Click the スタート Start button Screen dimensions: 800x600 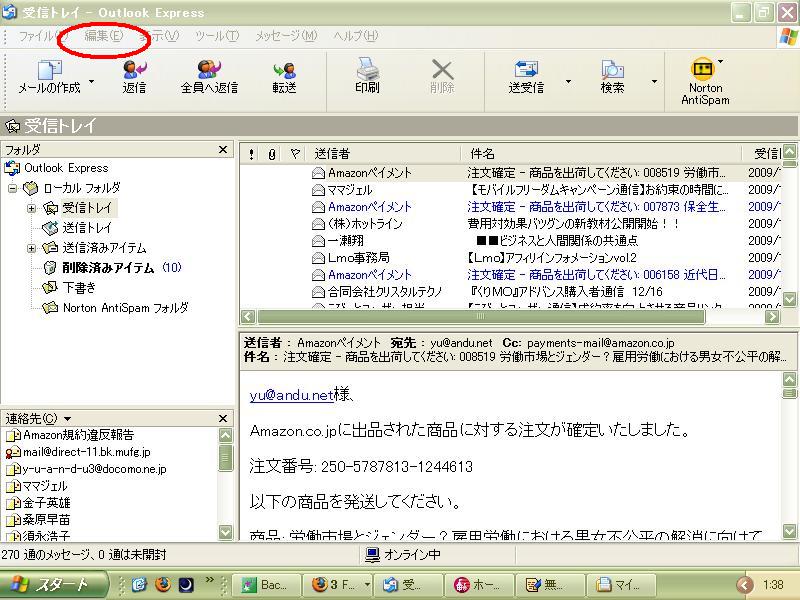[54, 585]
